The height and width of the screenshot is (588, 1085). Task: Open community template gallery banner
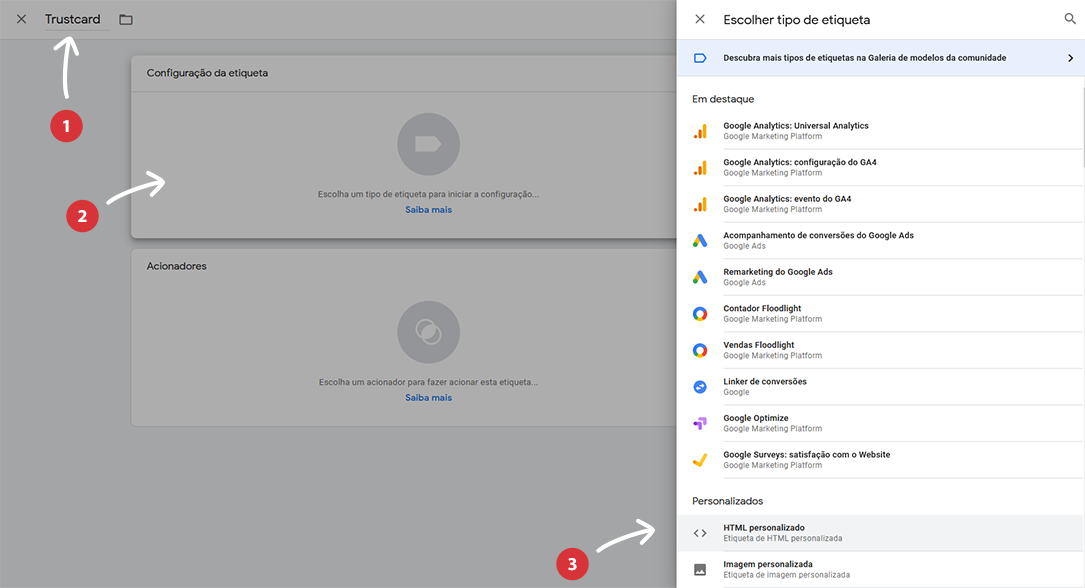[x=880, y=58]
